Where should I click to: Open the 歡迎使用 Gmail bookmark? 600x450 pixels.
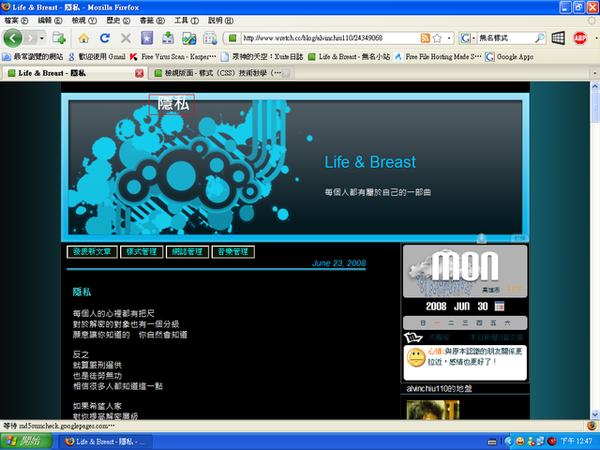point(97,57)
